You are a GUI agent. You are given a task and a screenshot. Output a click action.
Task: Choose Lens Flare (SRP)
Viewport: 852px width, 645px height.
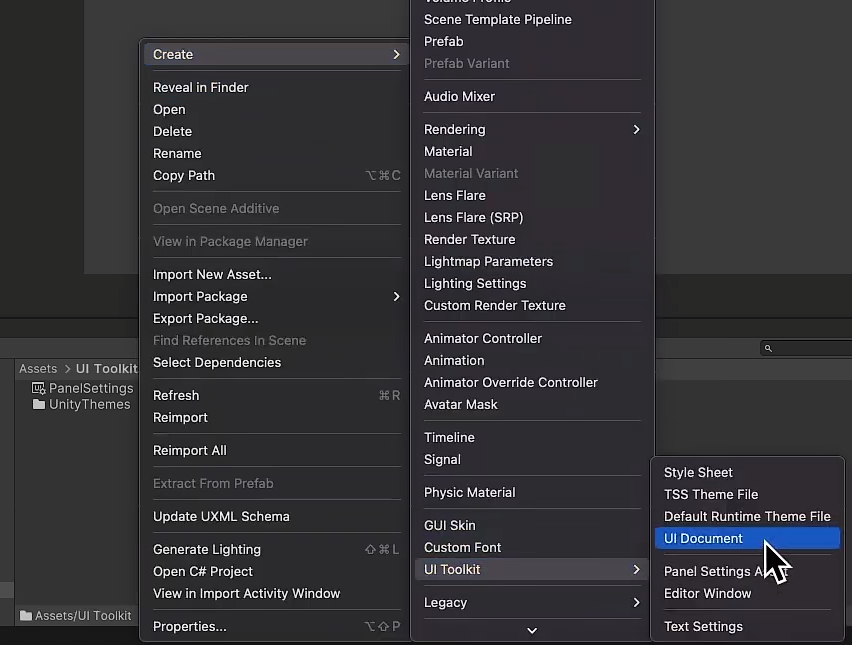[532, 217]
